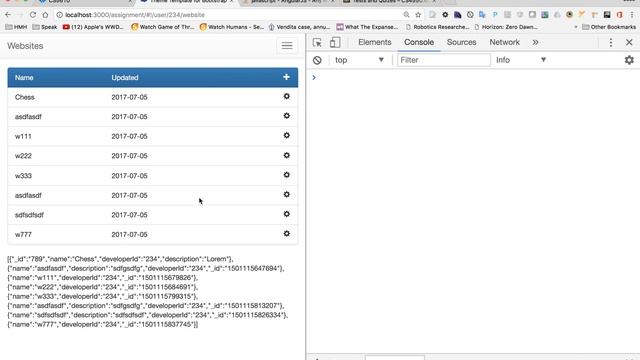Click the zoom magnifier in address bar

coord(406,15)
